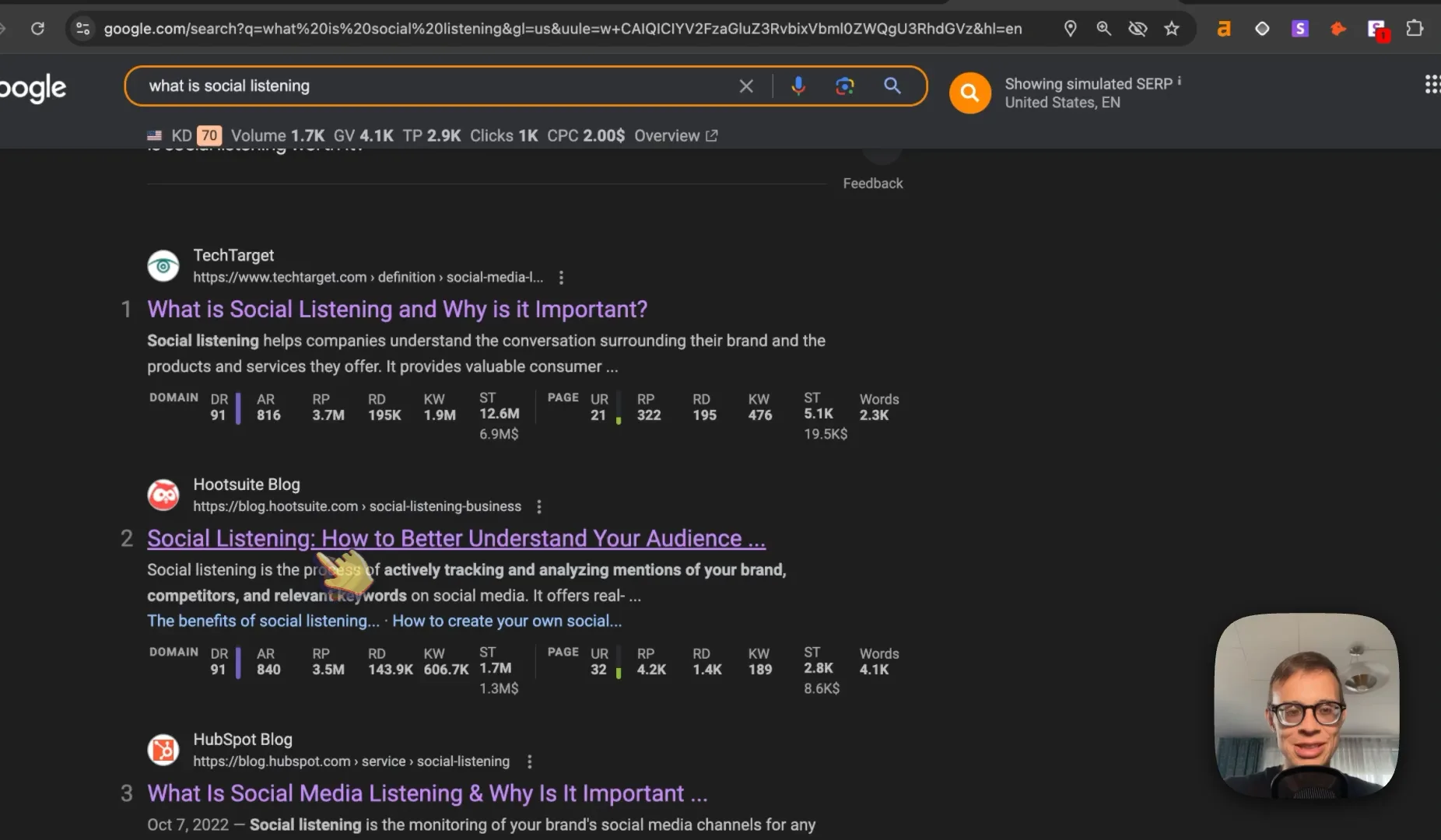
Task: Click Hootsuite's page Words value 4.1K
Action: pyautogui.click(x=874, y=670)
